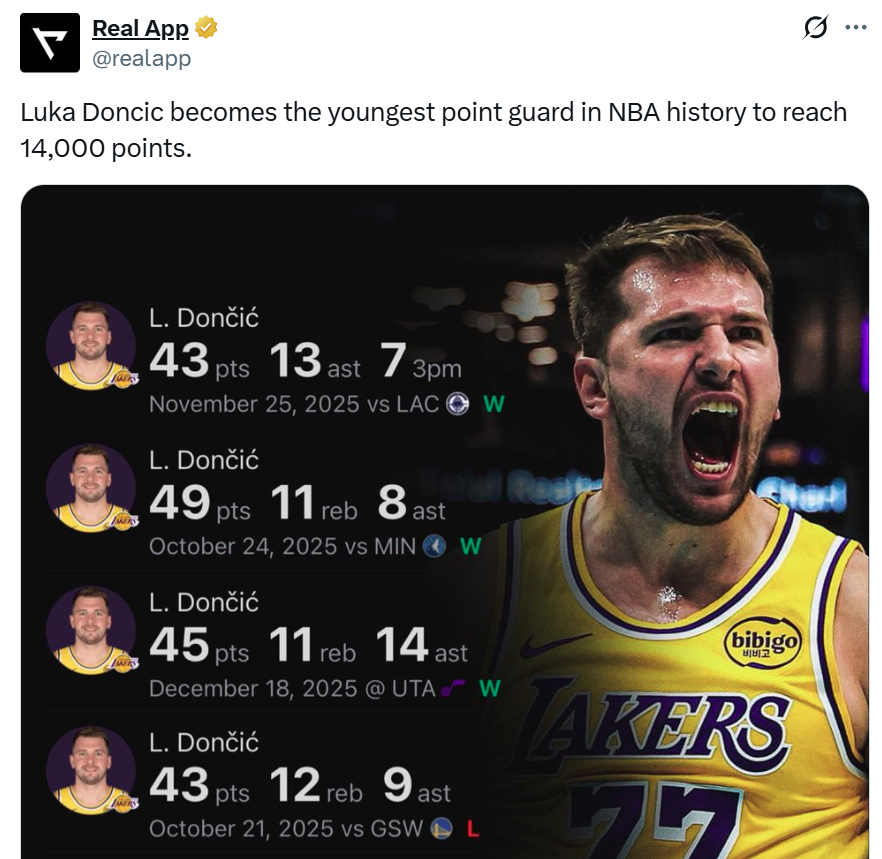This screenshot has width=882, height=859.
Task: Click the Real App profile avatar
Action: pyautogui.click(x=50, y=43)
